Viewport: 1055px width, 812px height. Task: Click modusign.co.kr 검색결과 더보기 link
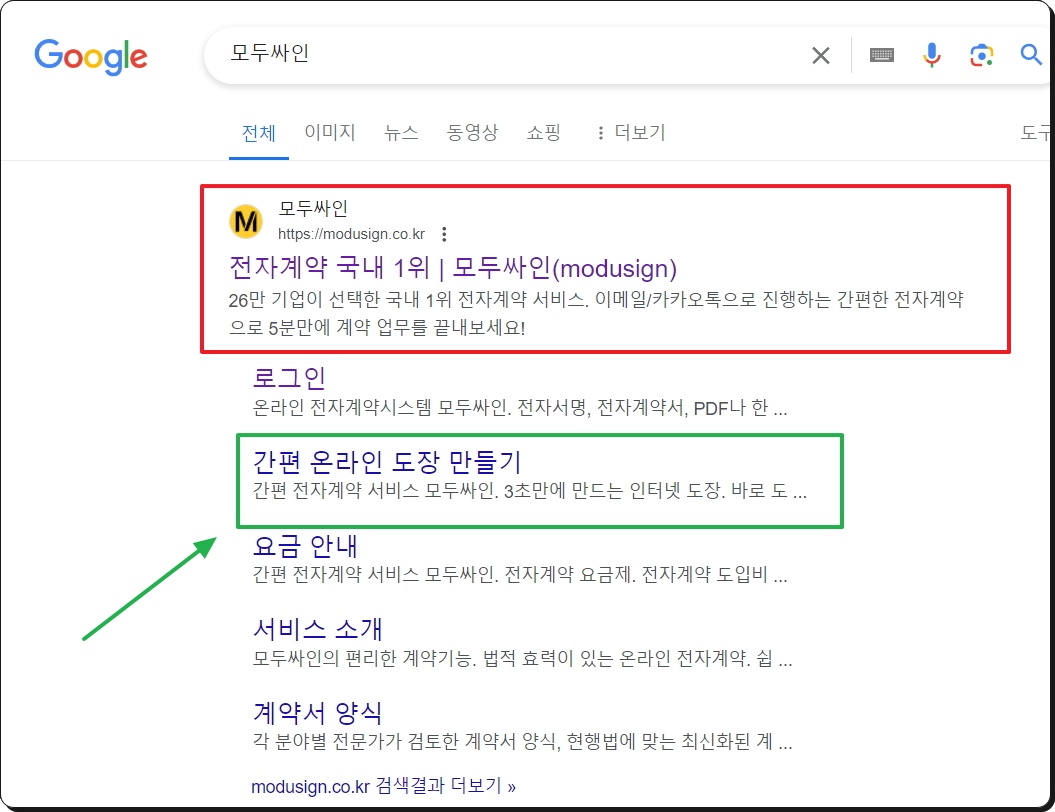pyautogui.click(x=384, y=786)
